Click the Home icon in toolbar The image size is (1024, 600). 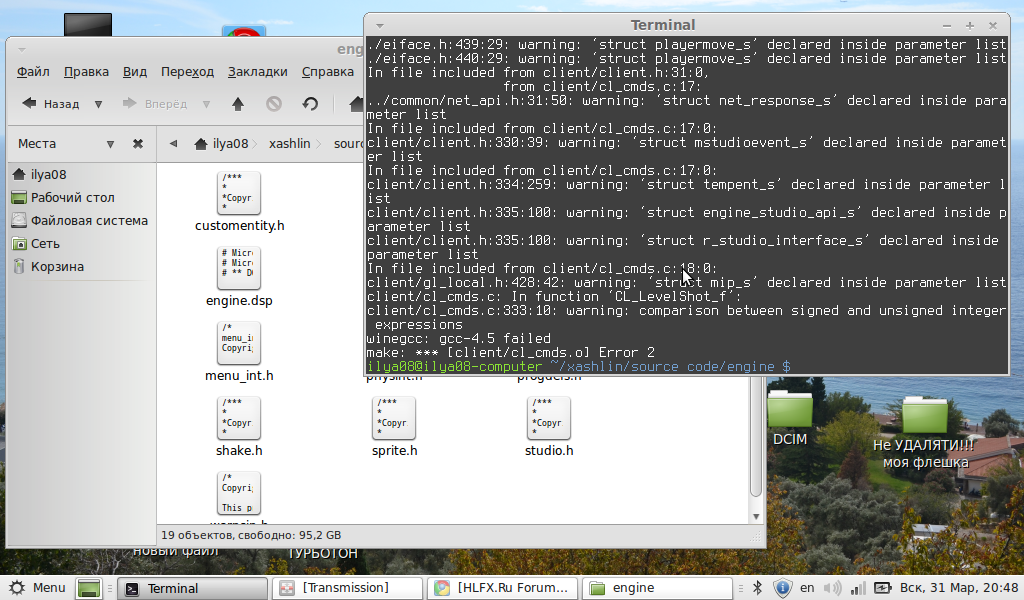pyautogui.click(x=354, y=104)
